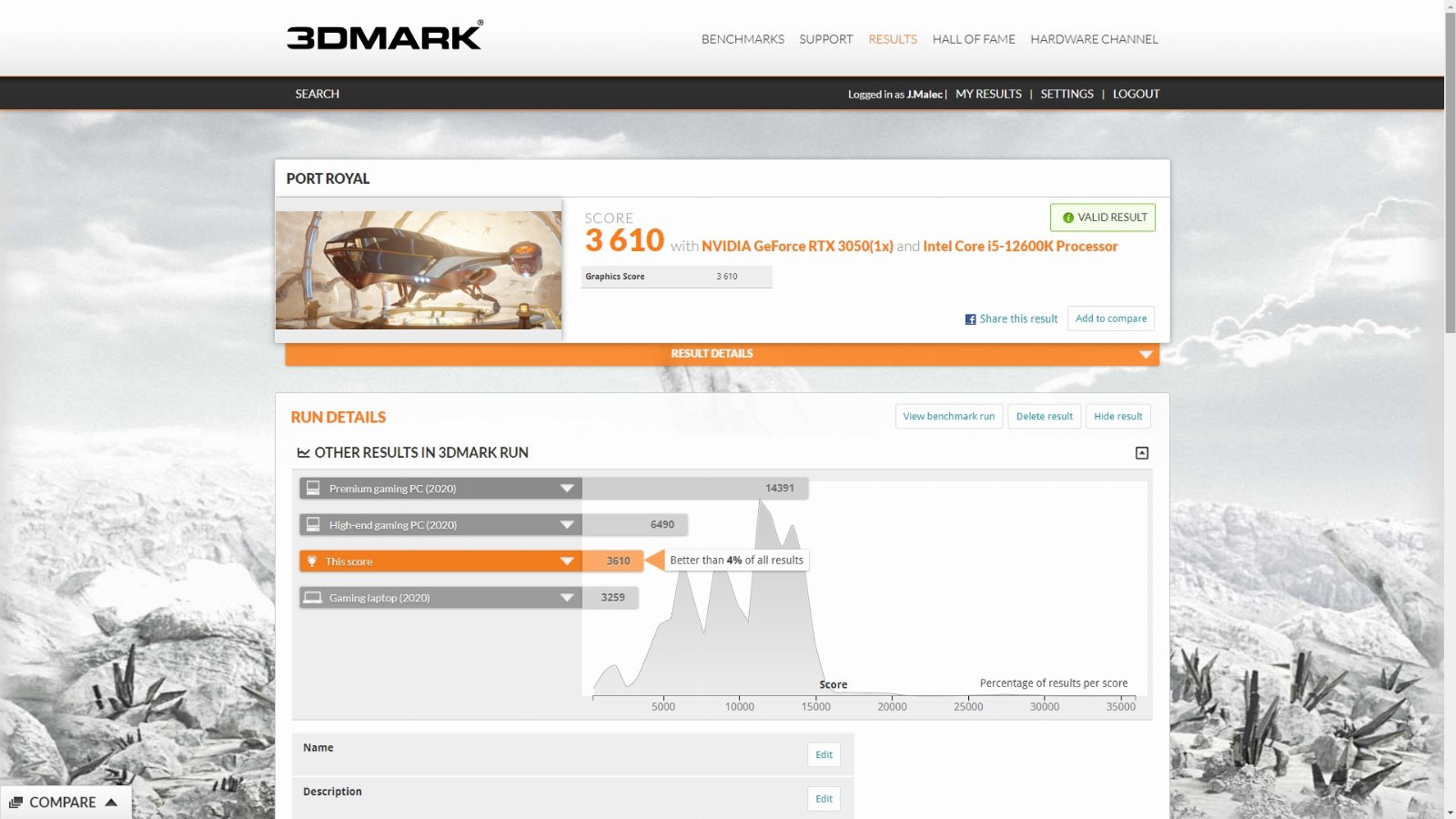1456x819 pixels.
Task: Click the 15000 axis label
Action: click(816, 707)
